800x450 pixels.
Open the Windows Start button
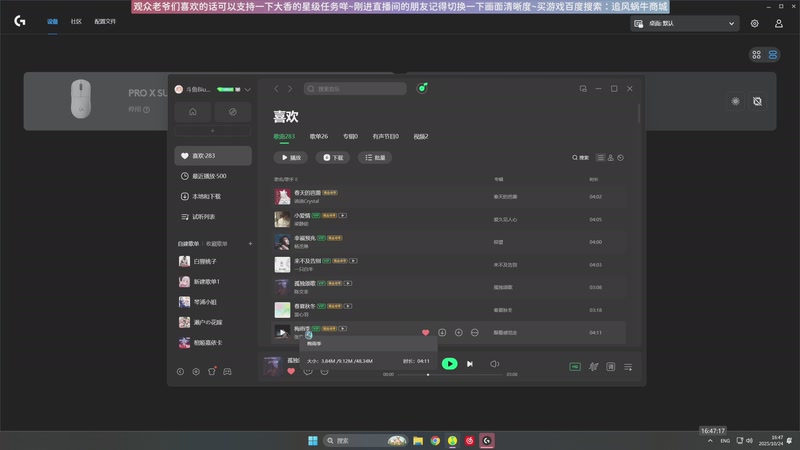pos(313,440)
